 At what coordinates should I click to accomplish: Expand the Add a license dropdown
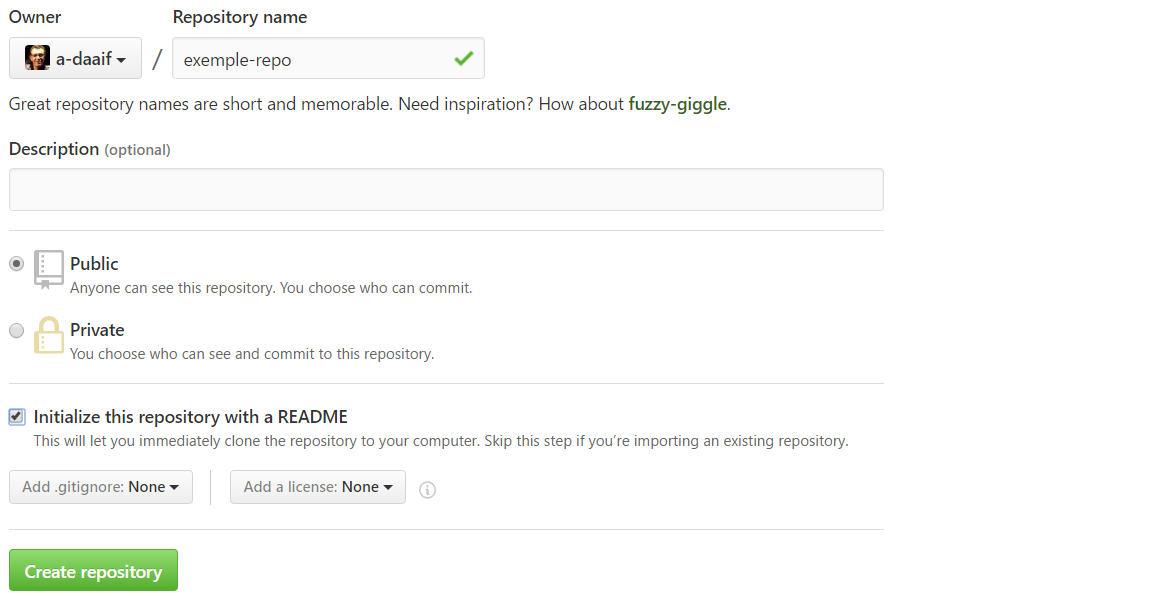(x=318, y=487)
